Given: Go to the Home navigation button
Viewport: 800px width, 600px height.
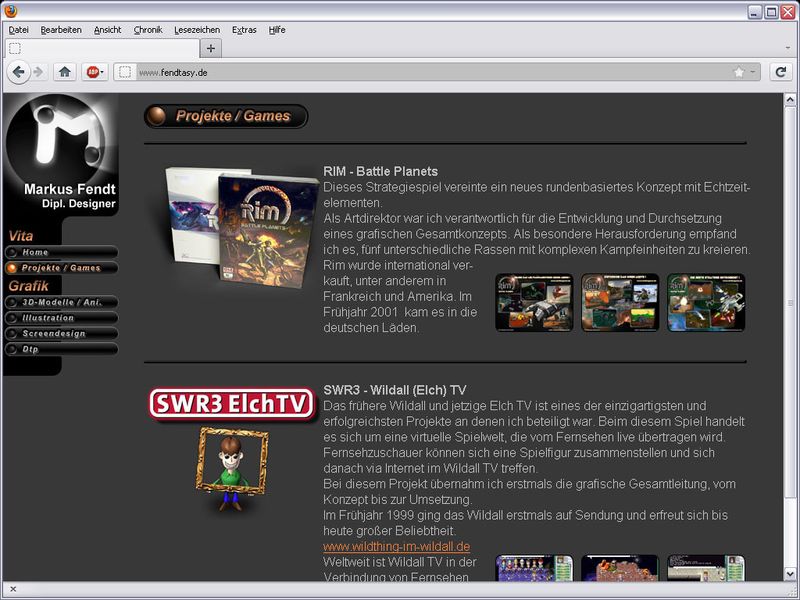Looking at the screenshot, I should coord(61,252).
